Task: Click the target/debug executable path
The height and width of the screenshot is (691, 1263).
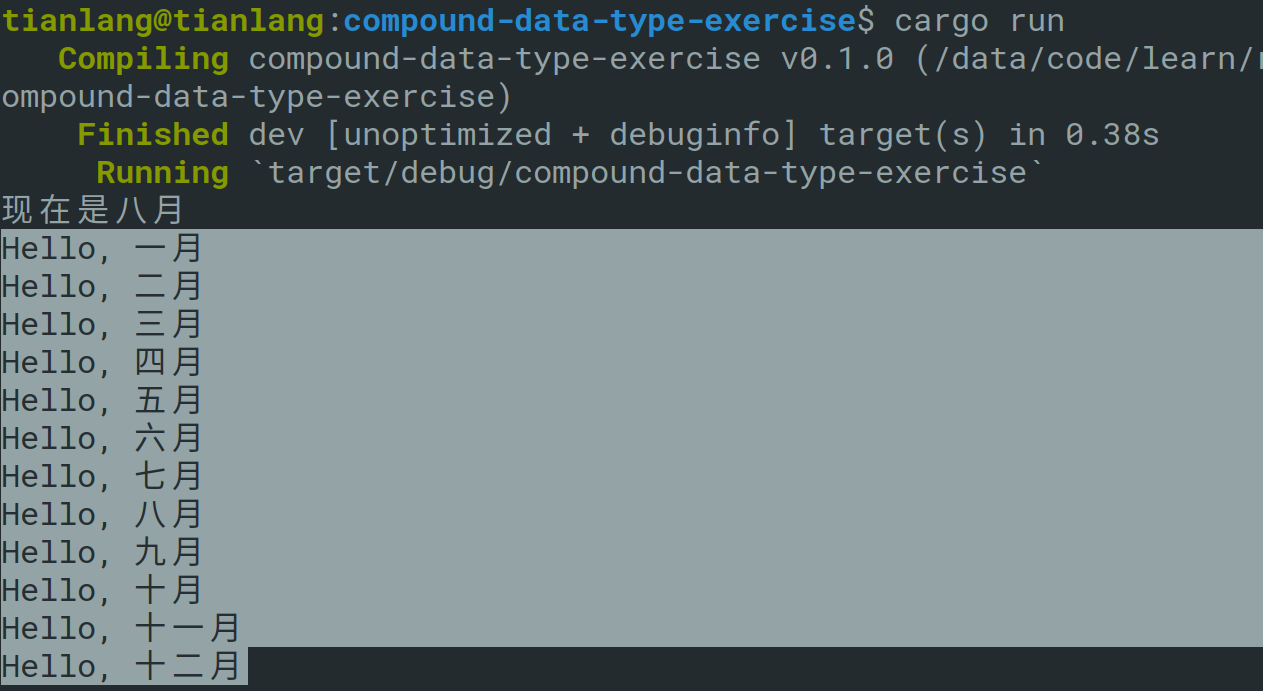Action: pos(647,172)
